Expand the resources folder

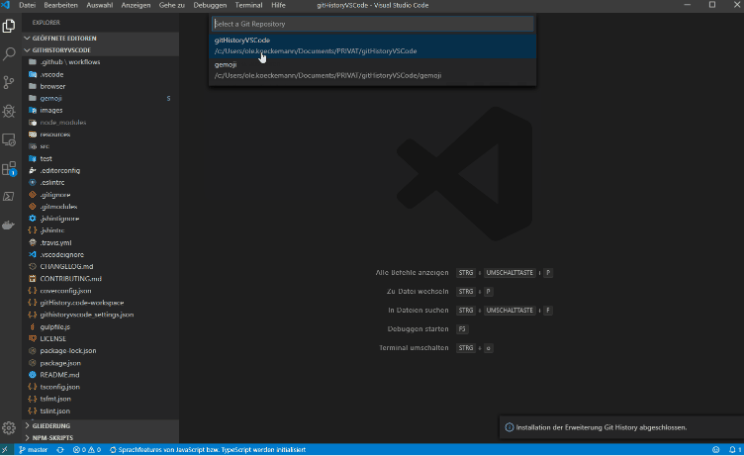(x=101, y=134)
